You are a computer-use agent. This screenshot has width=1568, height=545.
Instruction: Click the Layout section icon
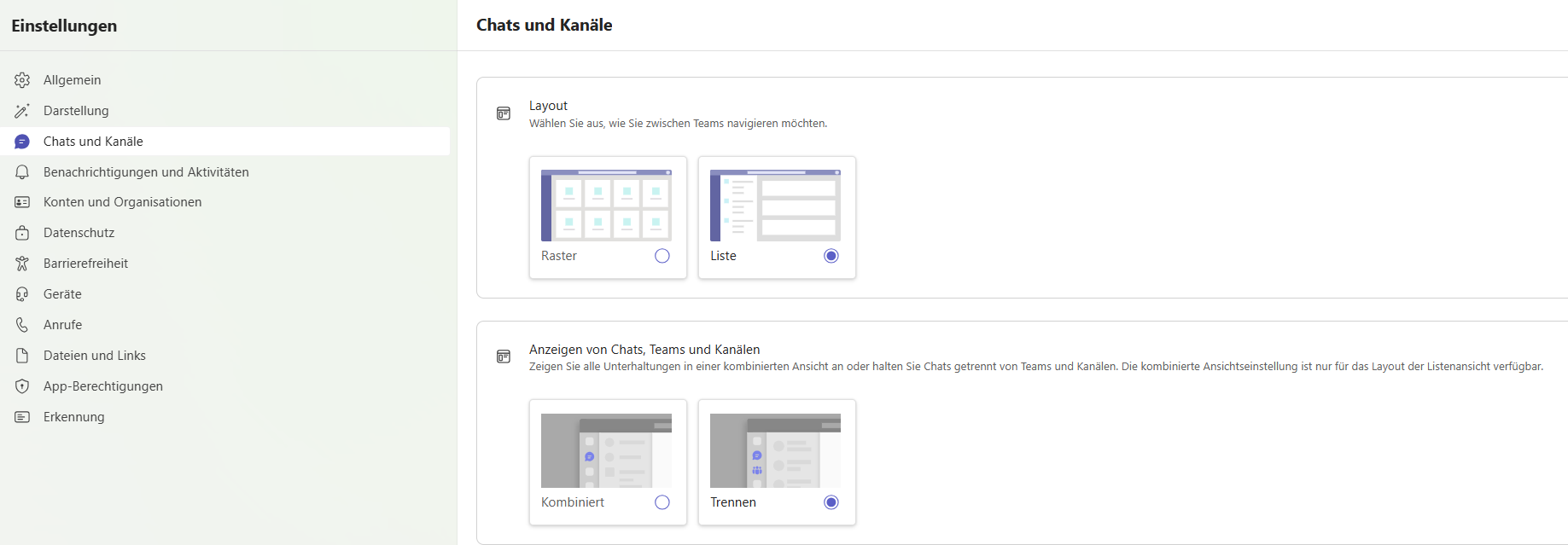pyautogui.click(x=504, y=113)
